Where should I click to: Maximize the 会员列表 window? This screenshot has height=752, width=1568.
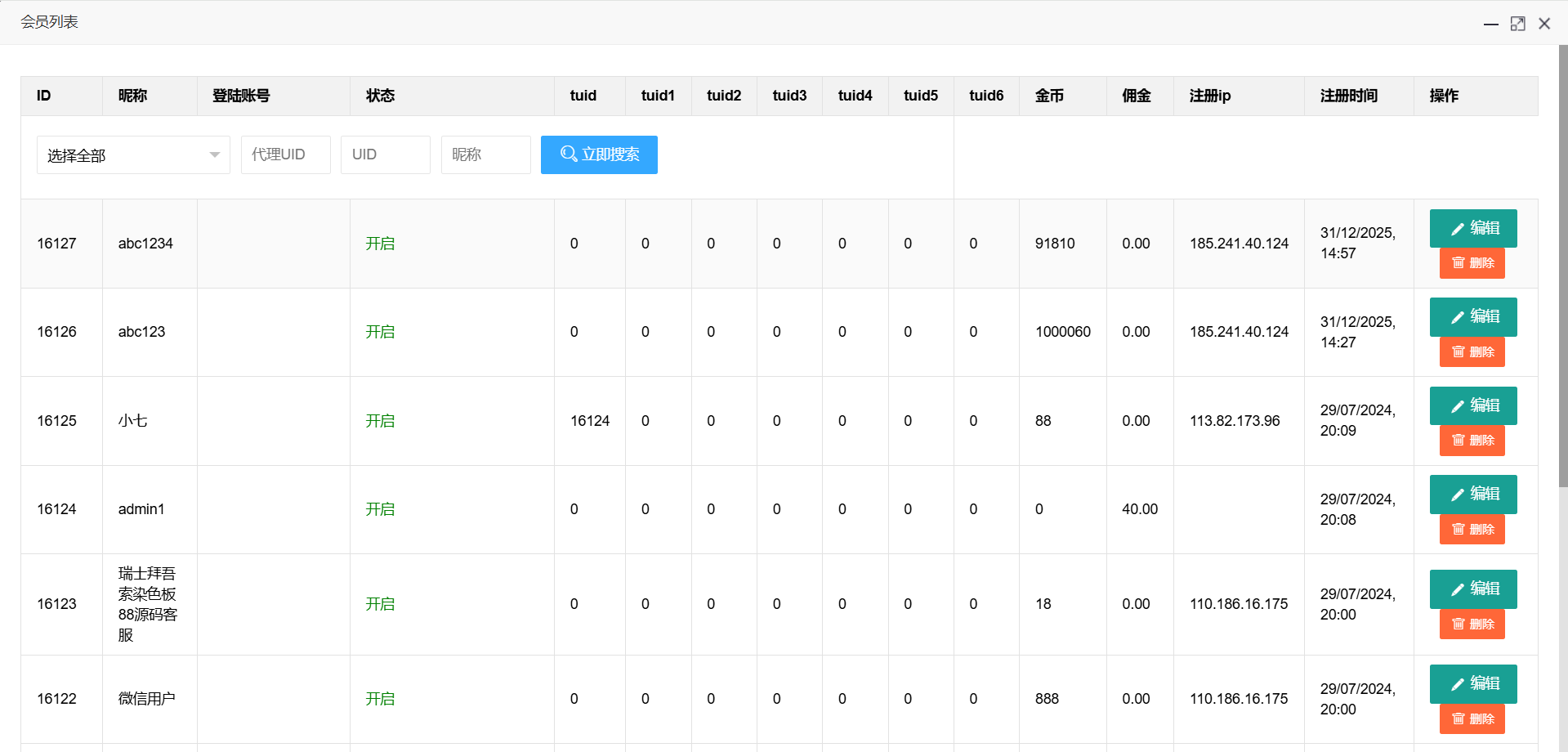[1517, 24]
